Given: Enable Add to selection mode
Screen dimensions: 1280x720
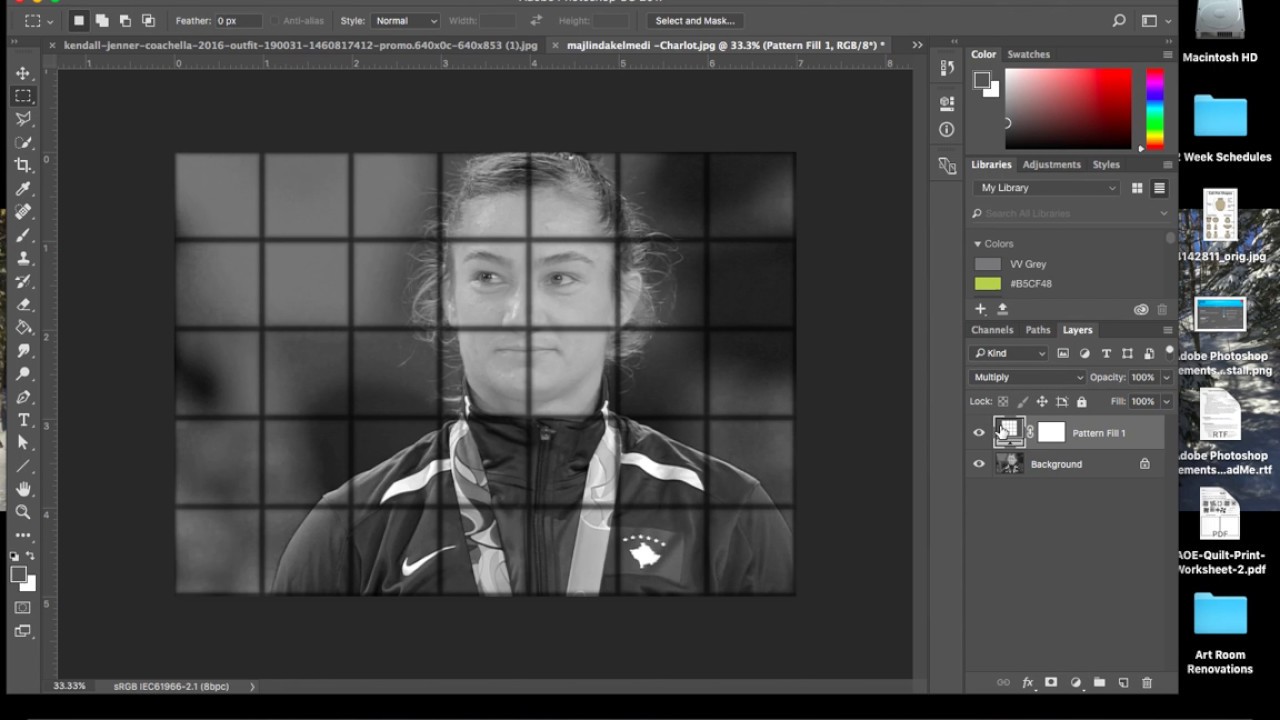Looking at the screenshot, I should 102,20.
